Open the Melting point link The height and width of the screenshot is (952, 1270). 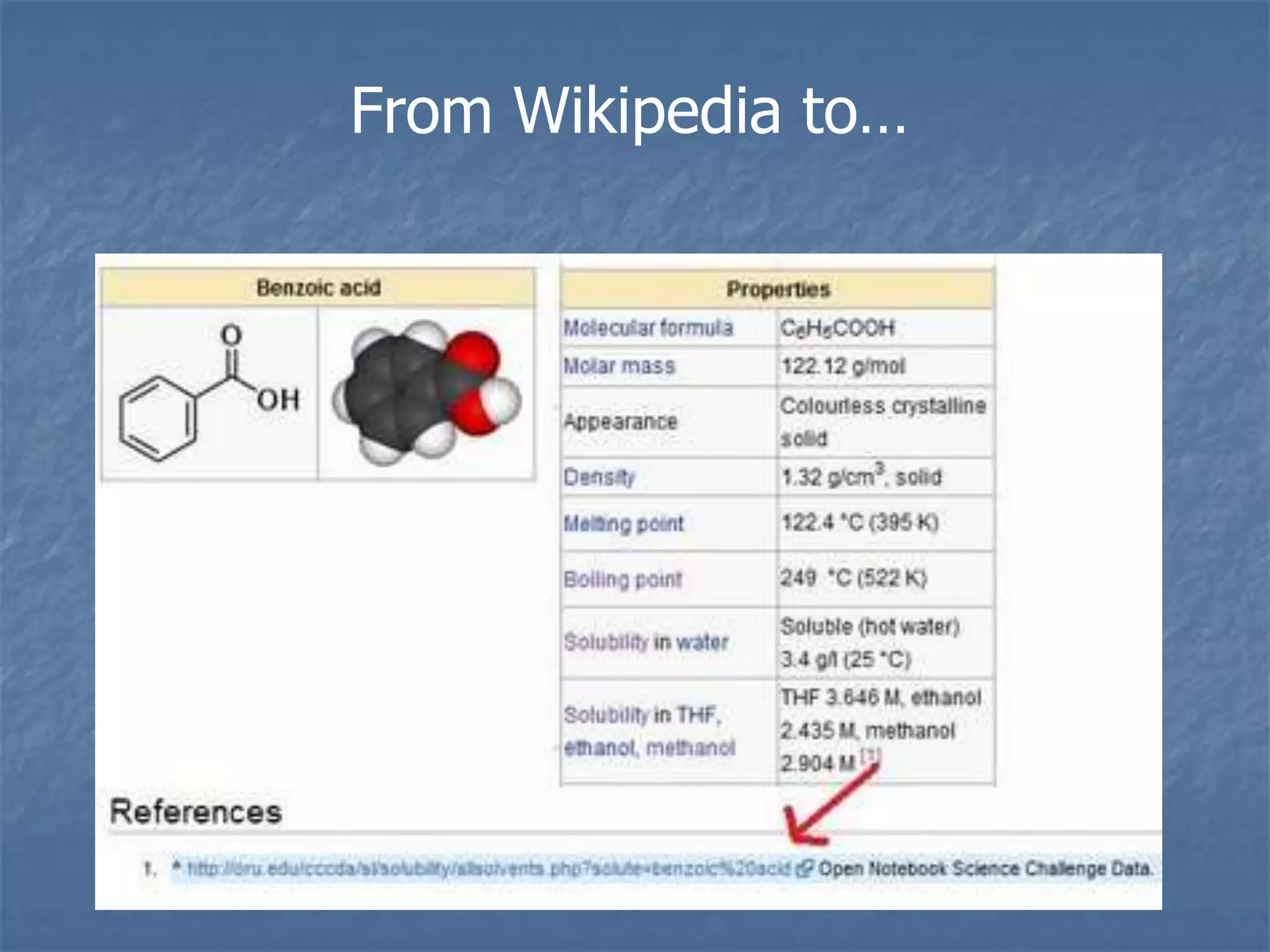pyautogui.click(x=623, y=524)
